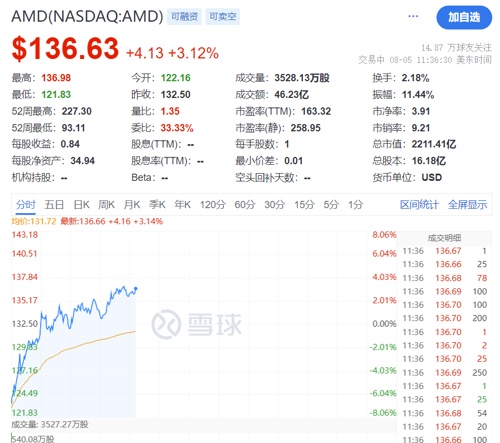Click the turnover amount 46.23亿

pos(292,95)
